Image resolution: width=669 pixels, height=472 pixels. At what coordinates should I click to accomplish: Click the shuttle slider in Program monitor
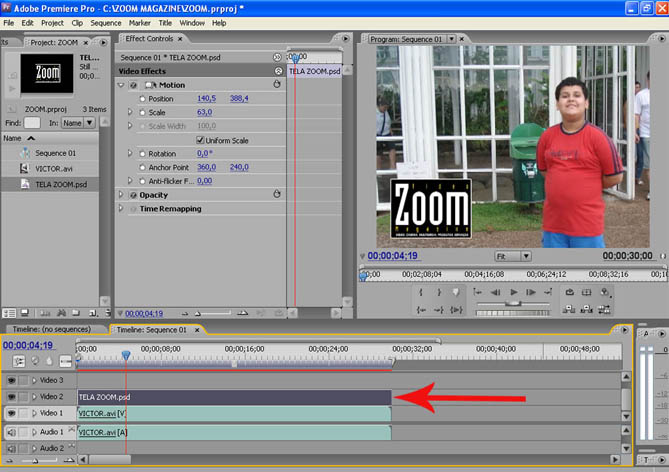[514, 303]
